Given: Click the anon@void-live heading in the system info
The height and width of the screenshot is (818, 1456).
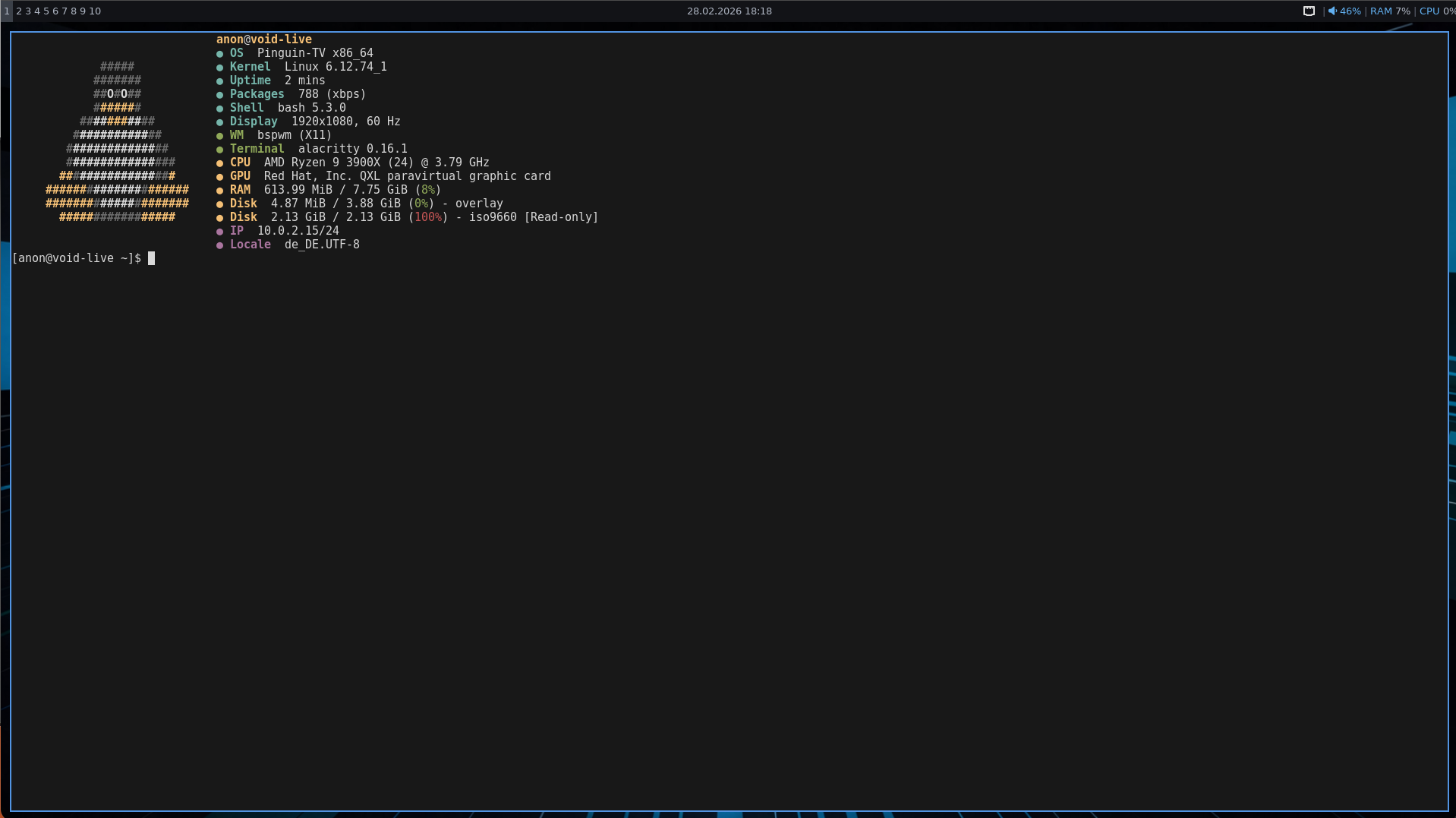Looking at the screenshot, I should point(263,39).
